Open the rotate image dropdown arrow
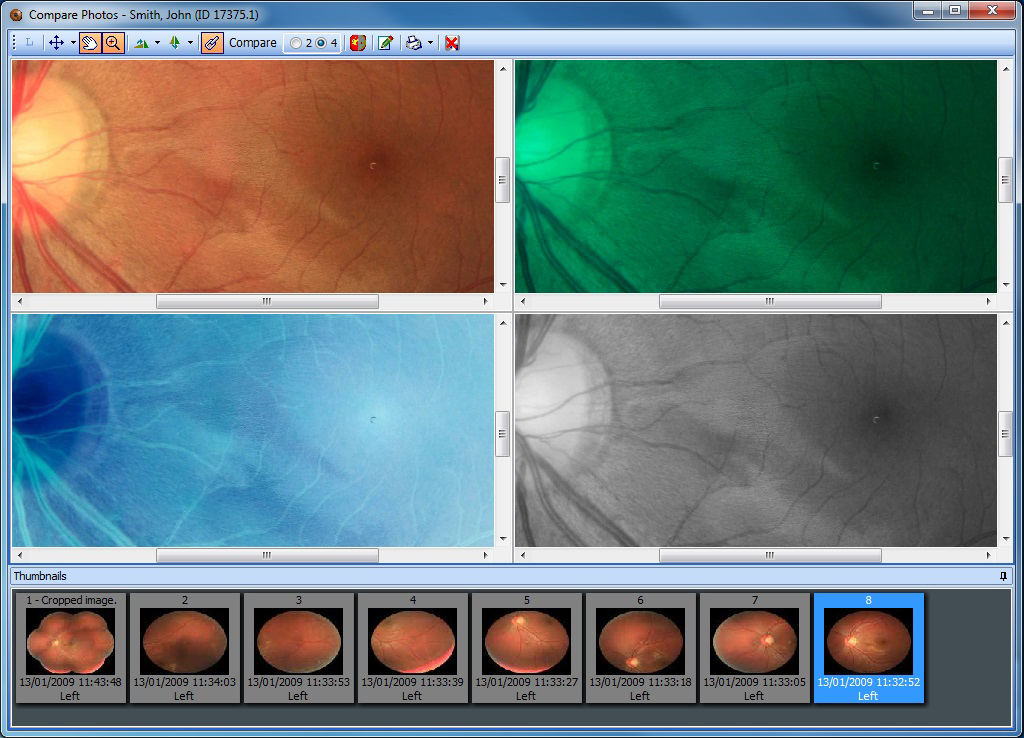 click(x=157, y=43)
